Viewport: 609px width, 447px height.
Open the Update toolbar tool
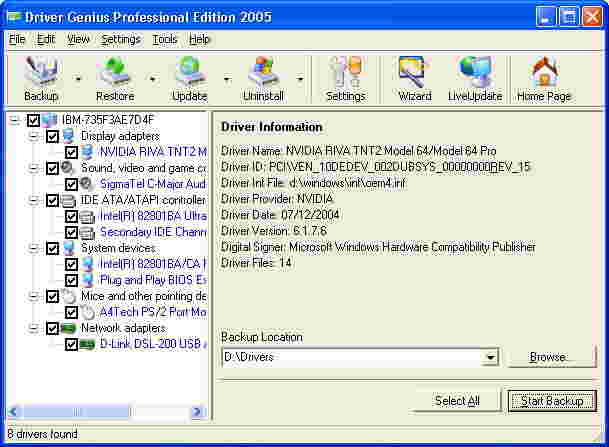pyautogui.click(x=190, y=80)
